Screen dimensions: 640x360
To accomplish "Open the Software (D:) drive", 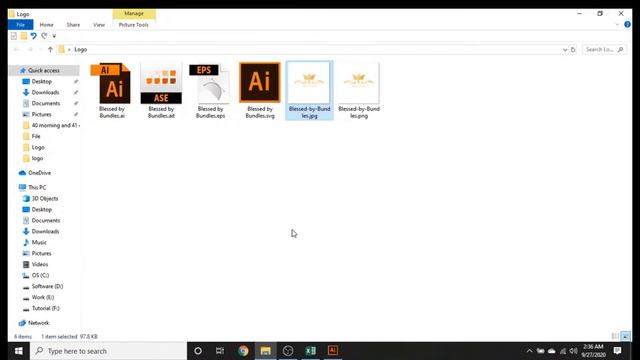I will (47, 287).
